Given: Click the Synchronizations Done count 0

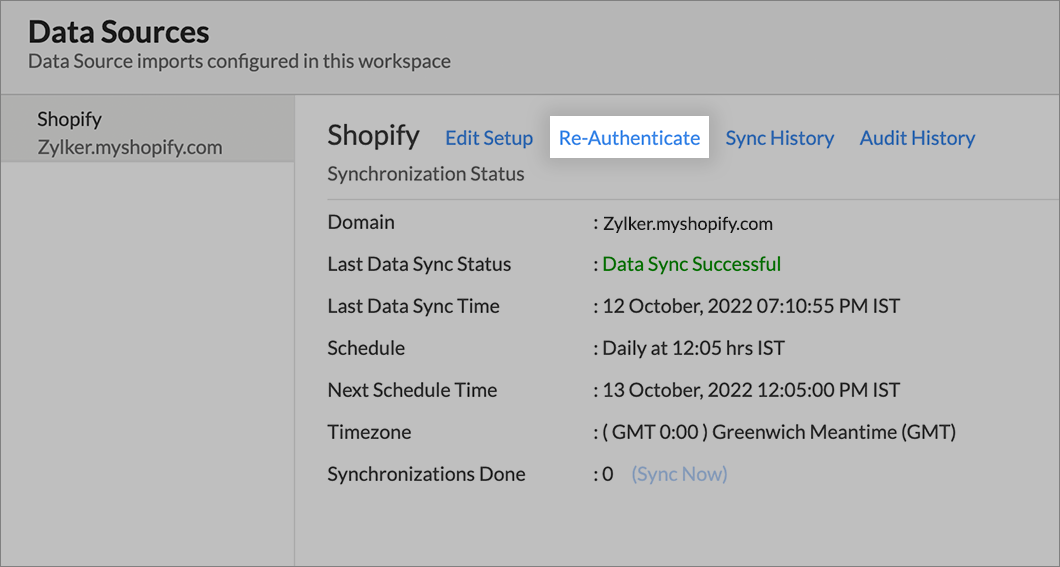Looking at the screenshot, I should (x=608, y=474).
